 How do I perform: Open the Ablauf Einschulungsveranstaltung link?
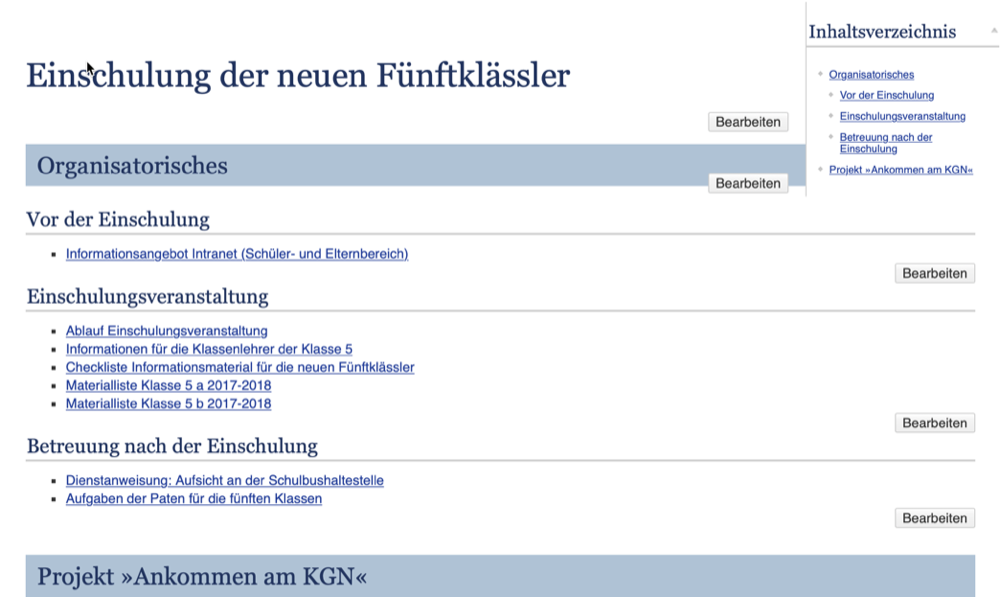click(x=166, y=331)
